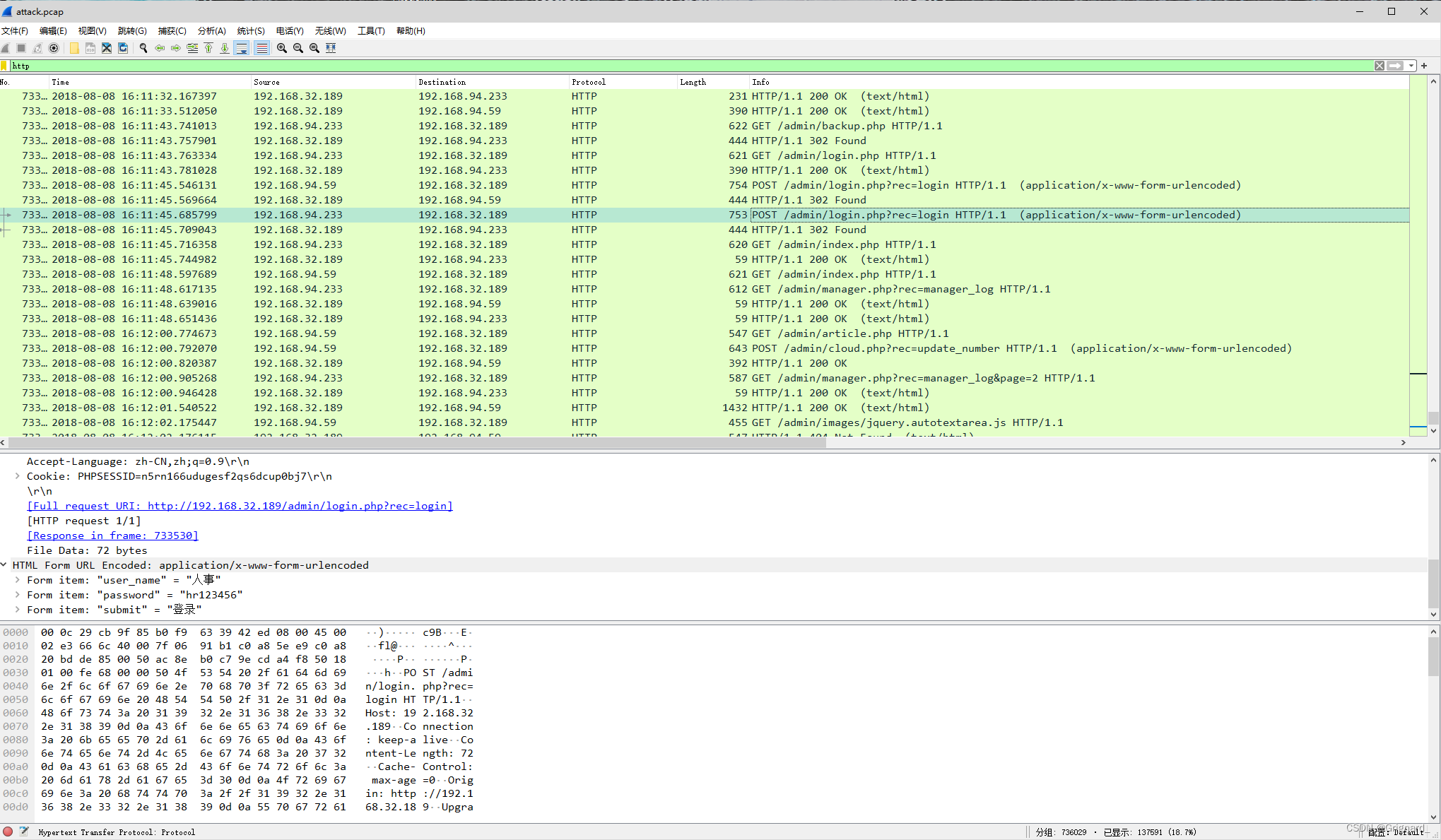This screenshot has height=840, width=1441.
Task: Click the packet list horizontal scrollbar
Action: (x=417, y=442)
